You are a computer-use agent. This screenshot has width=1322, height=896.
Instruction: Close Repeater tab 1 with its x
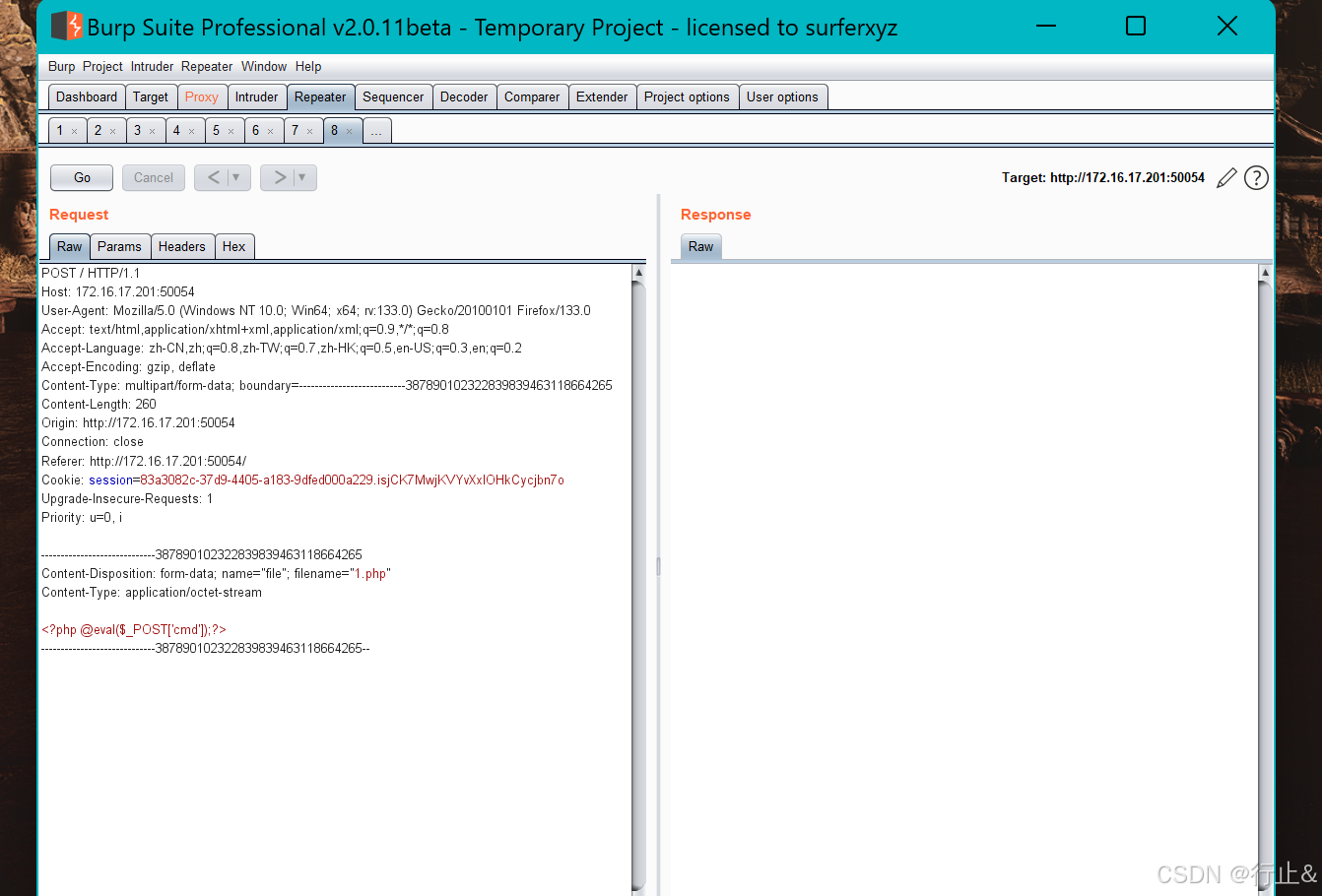click(x=74, y=131)
